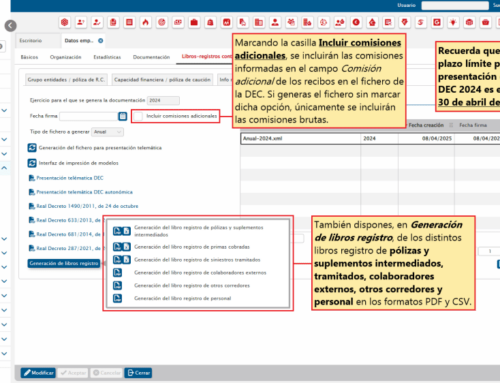Click the Fecha creación column header
Screen dimensions: 500x383
pyautogui.click(x=426, y=125)
